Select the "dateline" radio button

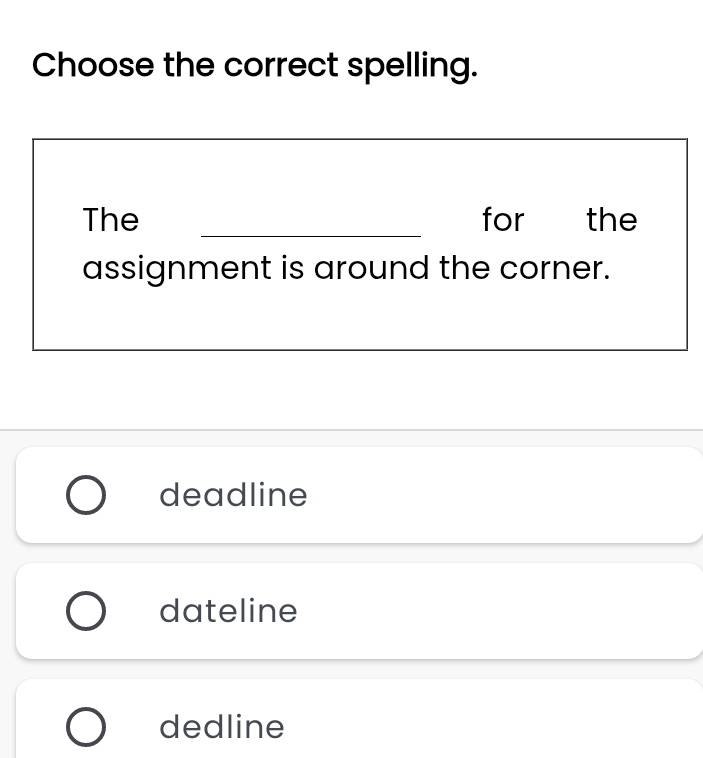point(86,611)
